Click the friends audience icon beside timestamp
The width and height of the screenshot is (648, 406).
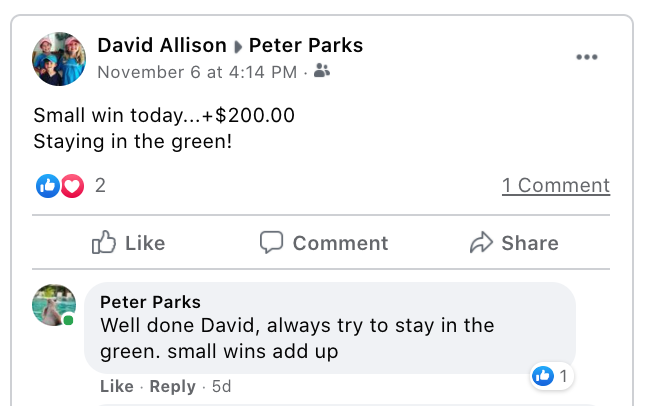(x=322, y=71)
